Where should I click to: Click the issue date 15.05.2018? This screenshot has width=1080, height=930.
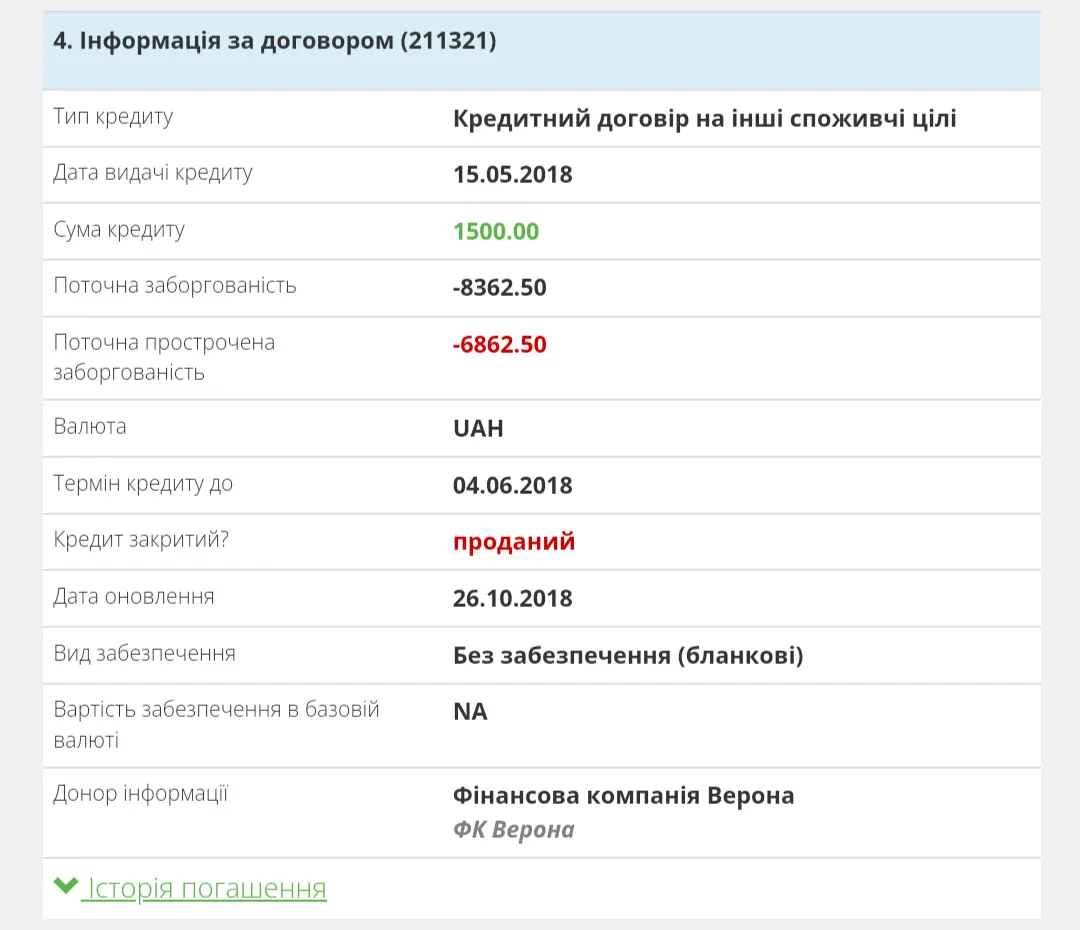[x=512, y=175]
